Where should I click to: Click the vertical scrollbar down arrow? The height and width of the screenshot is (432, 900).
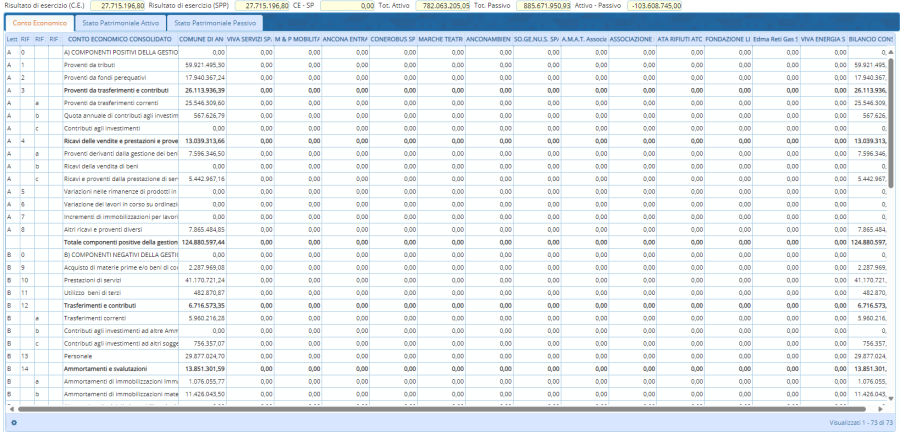(891, 400)
